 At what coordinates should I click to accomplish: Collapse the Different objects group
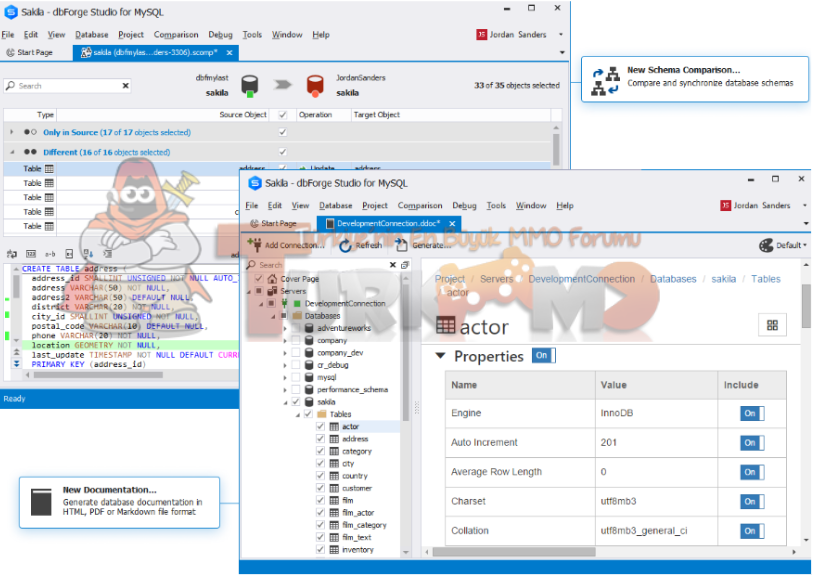[11, 152]
